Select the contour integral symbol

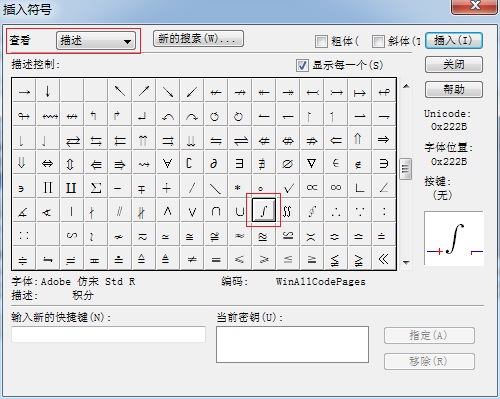(x=312, y=211)
